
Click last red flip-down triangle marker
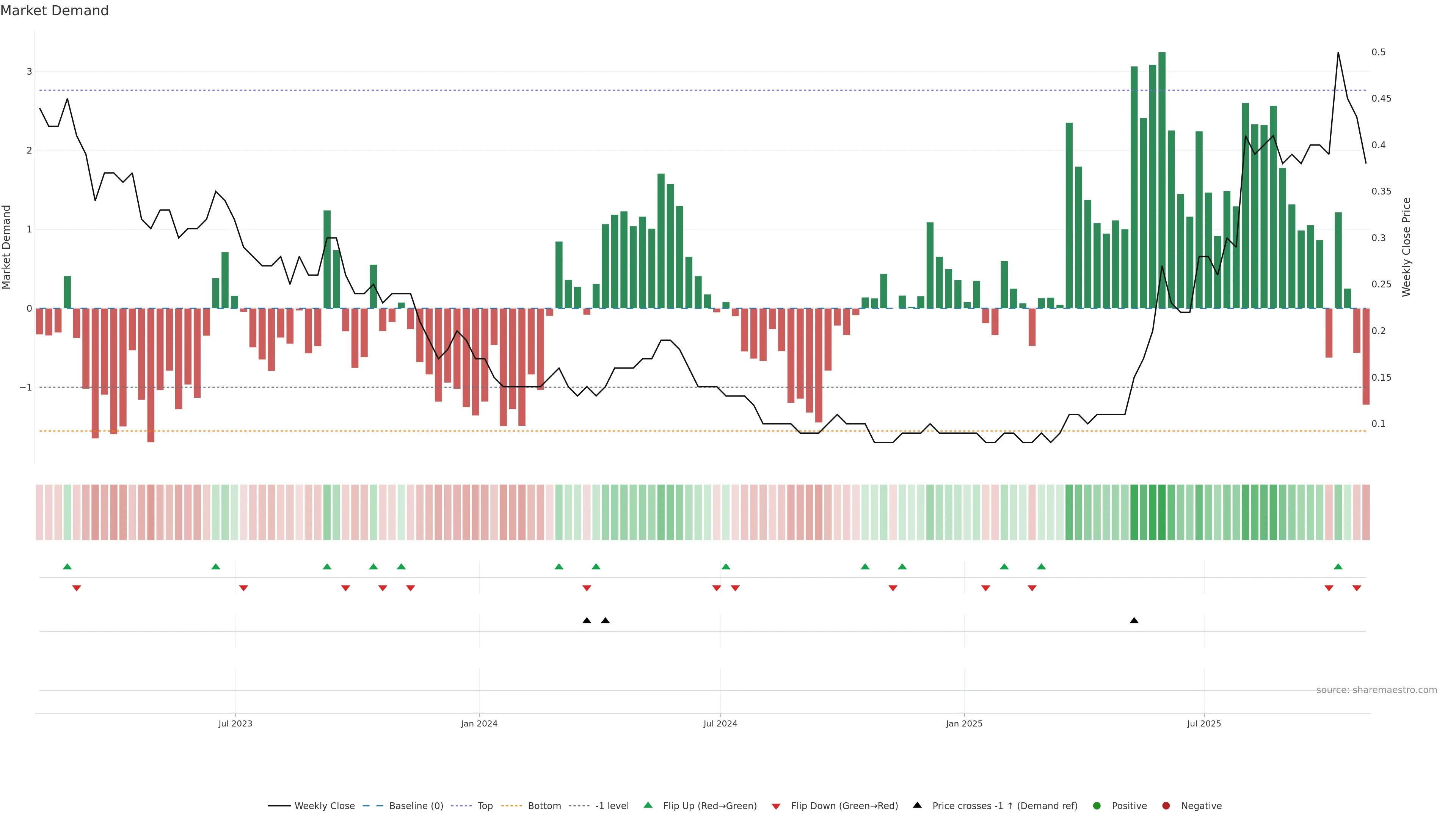(1357, 588)
